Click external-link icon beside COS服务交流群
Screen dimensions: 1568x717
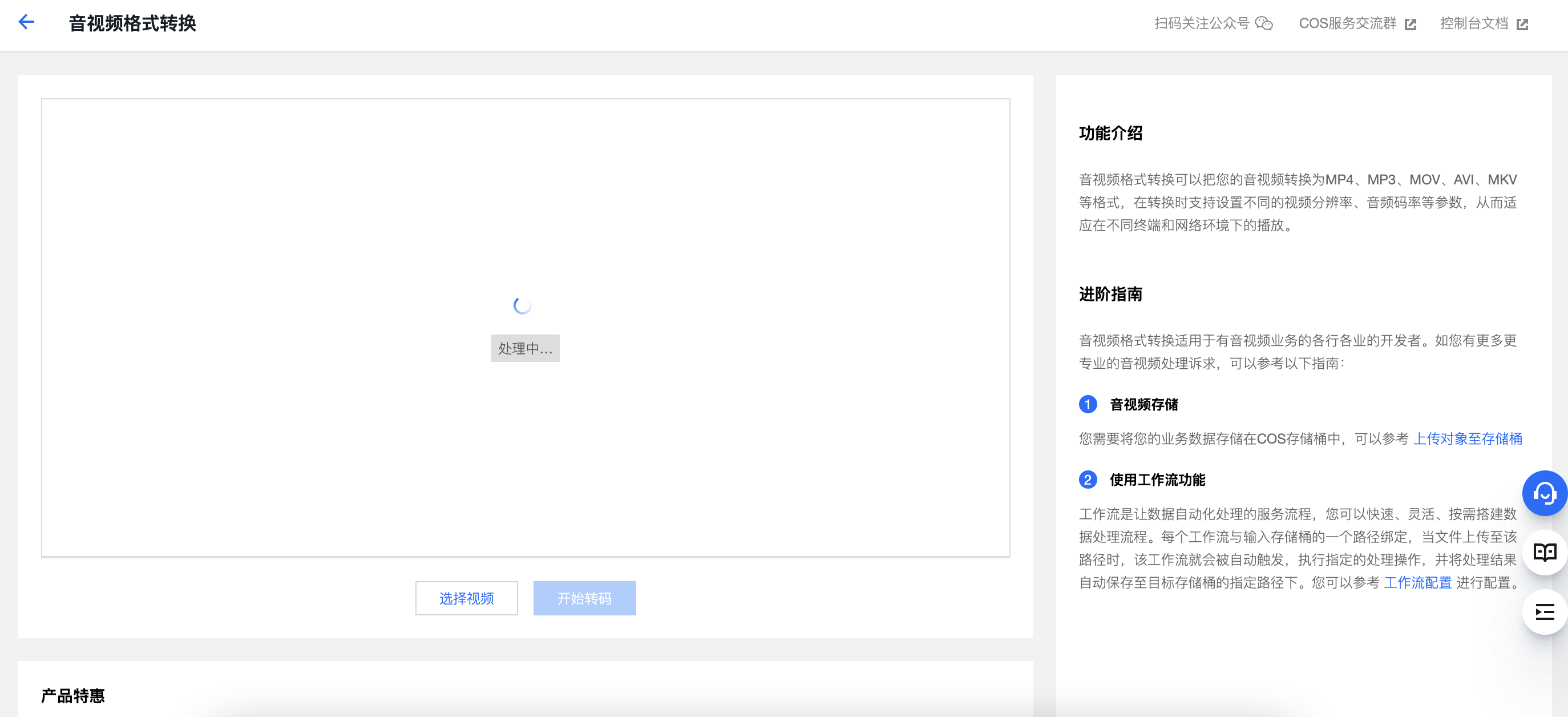tap(1411, 25)
